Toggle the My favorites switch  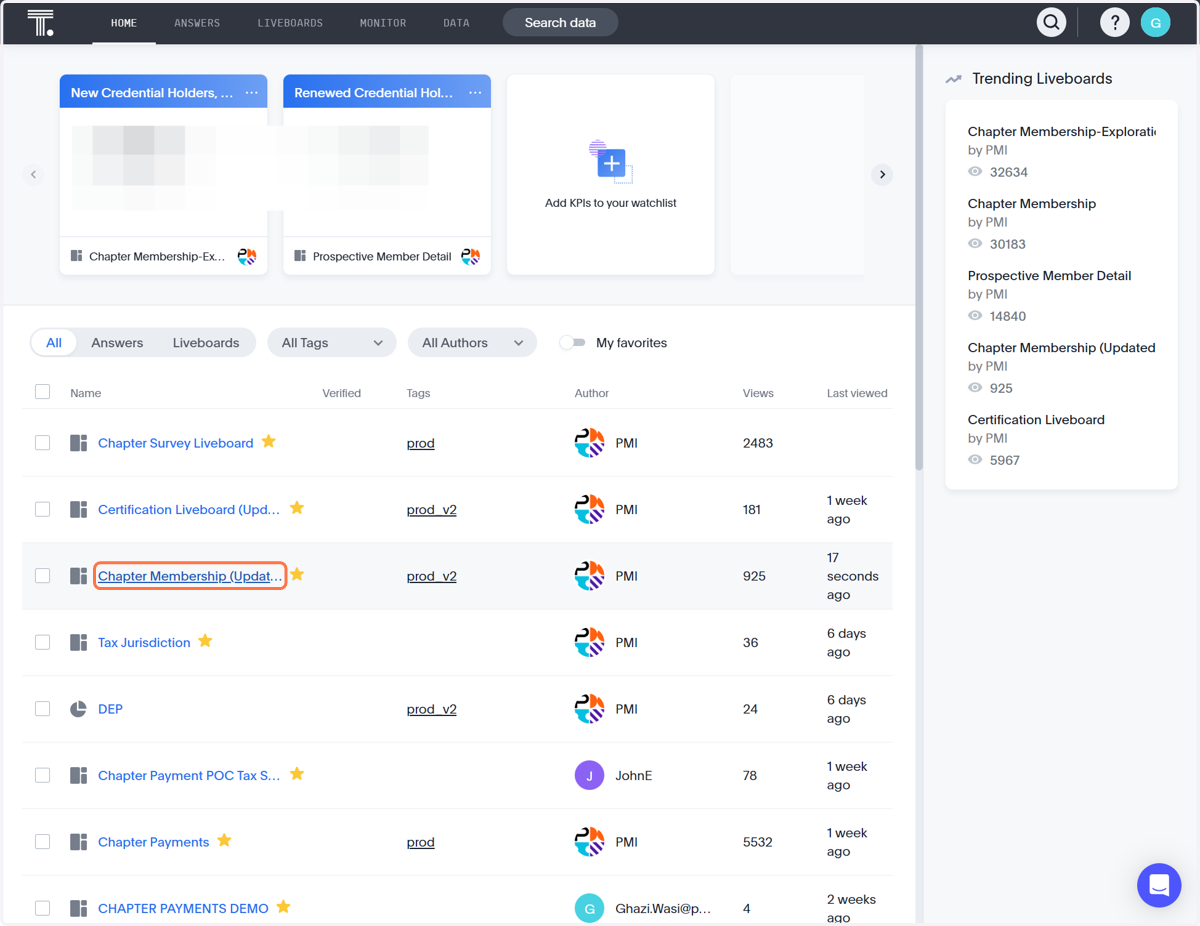(x=572, y=342)
